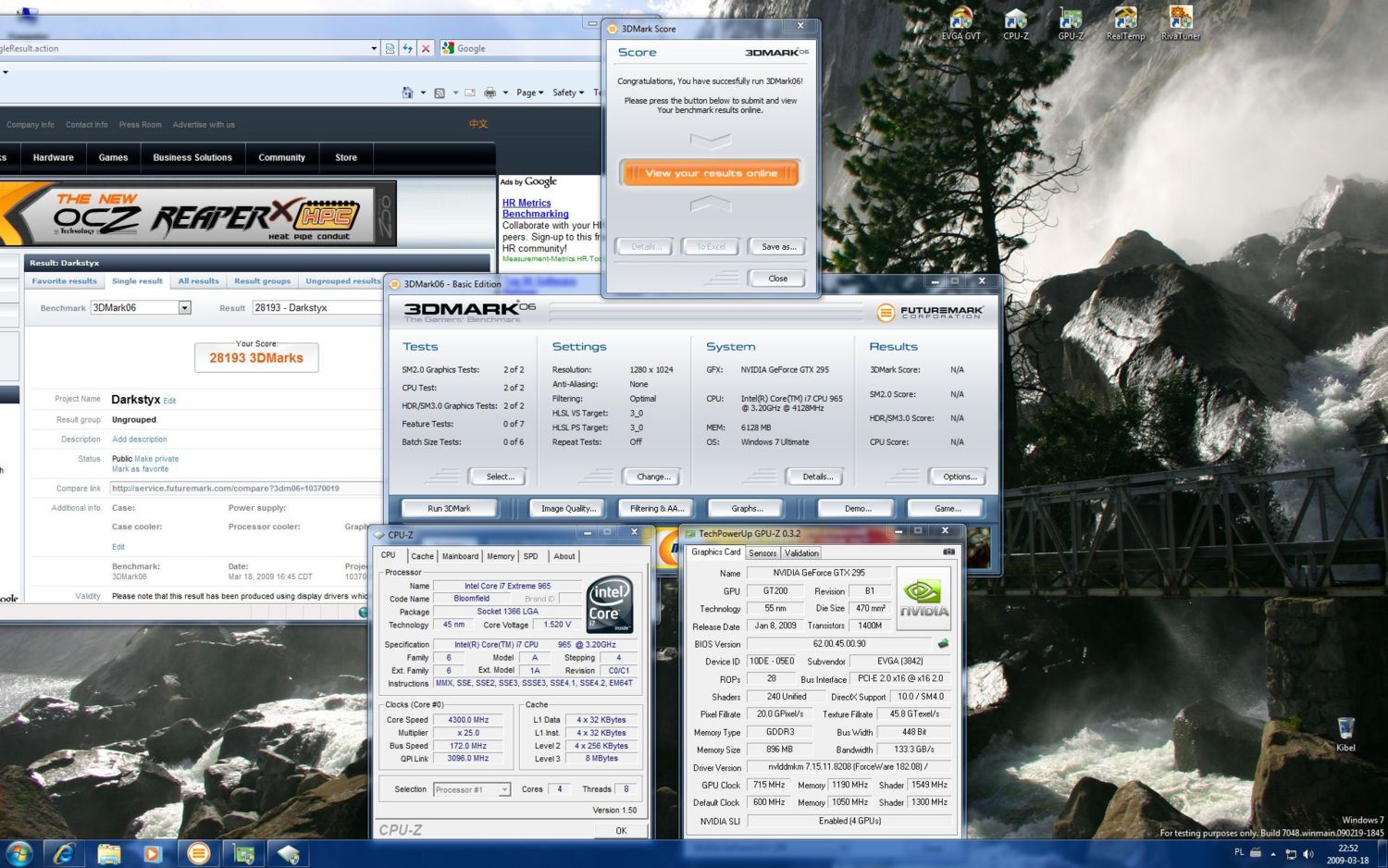Expand the Print dropdown arrow
Image resolution: width=1388 pixels, height=868 pixels.
(505, 93)
